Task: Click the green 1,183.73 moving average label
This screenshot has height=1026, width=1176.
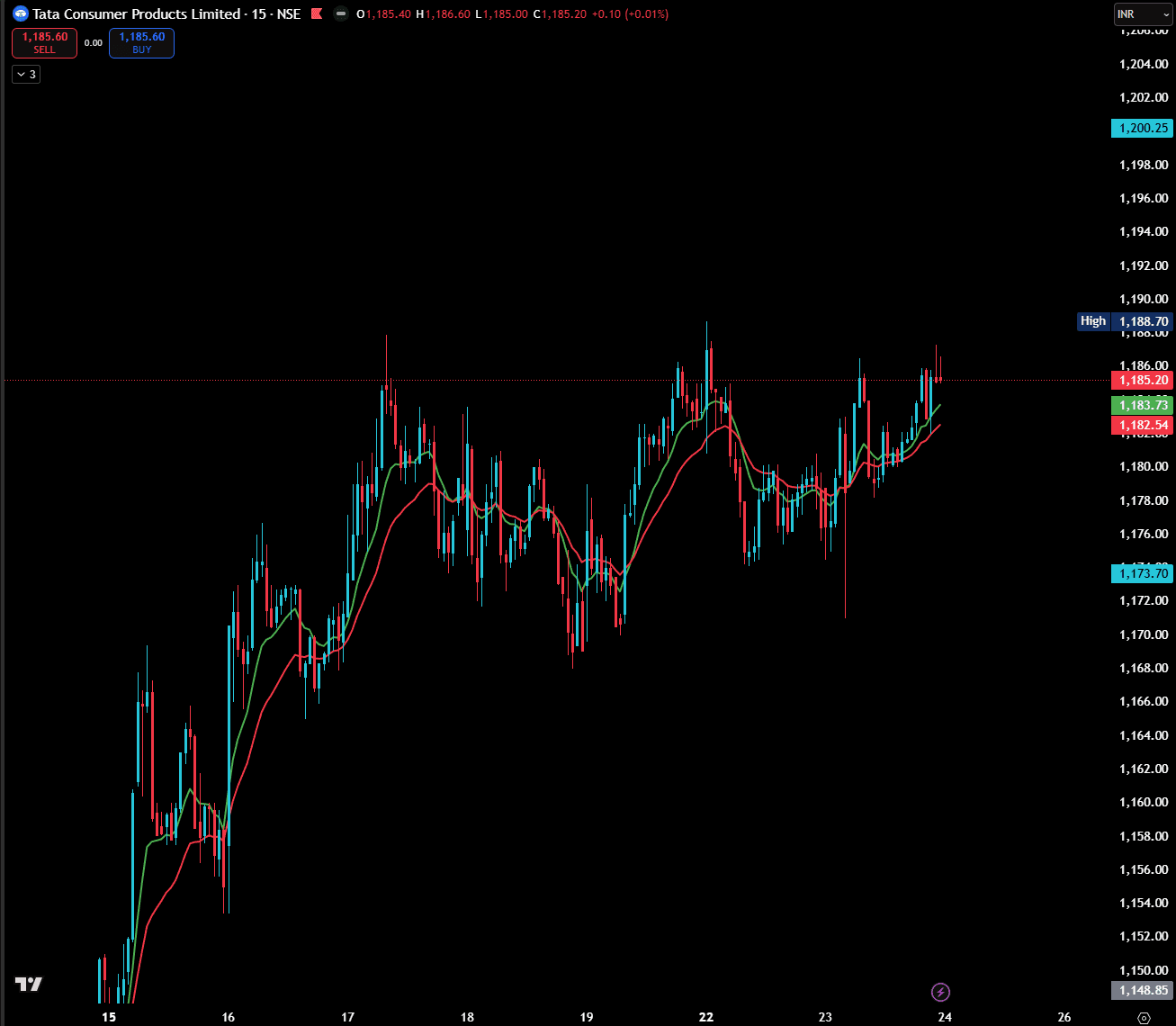Action: 1142,406
